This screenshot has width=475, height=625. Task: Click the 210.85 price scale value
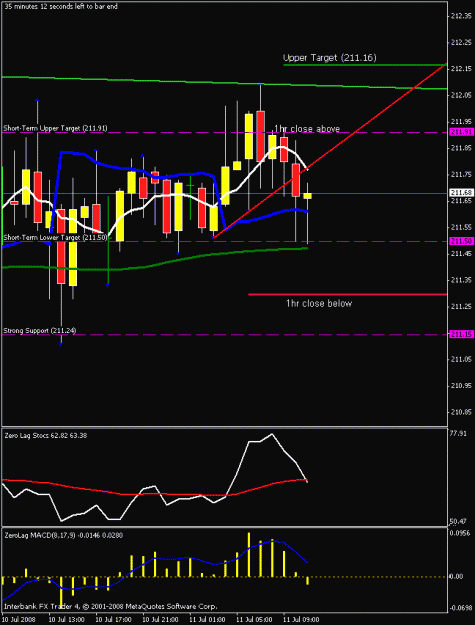pos(463,412)
